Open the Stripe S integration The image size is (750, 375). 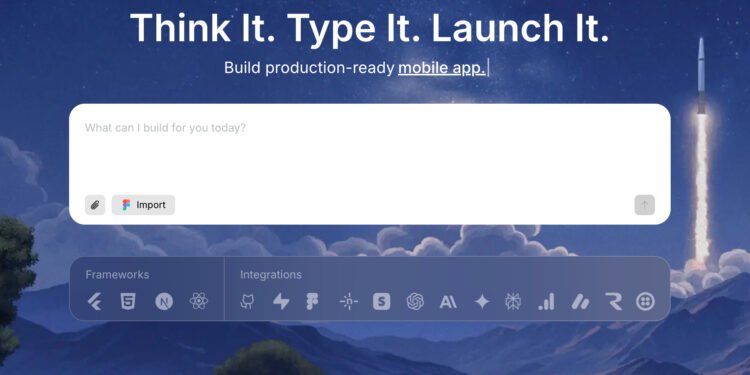pyautogui.click(x=382, y=301)
